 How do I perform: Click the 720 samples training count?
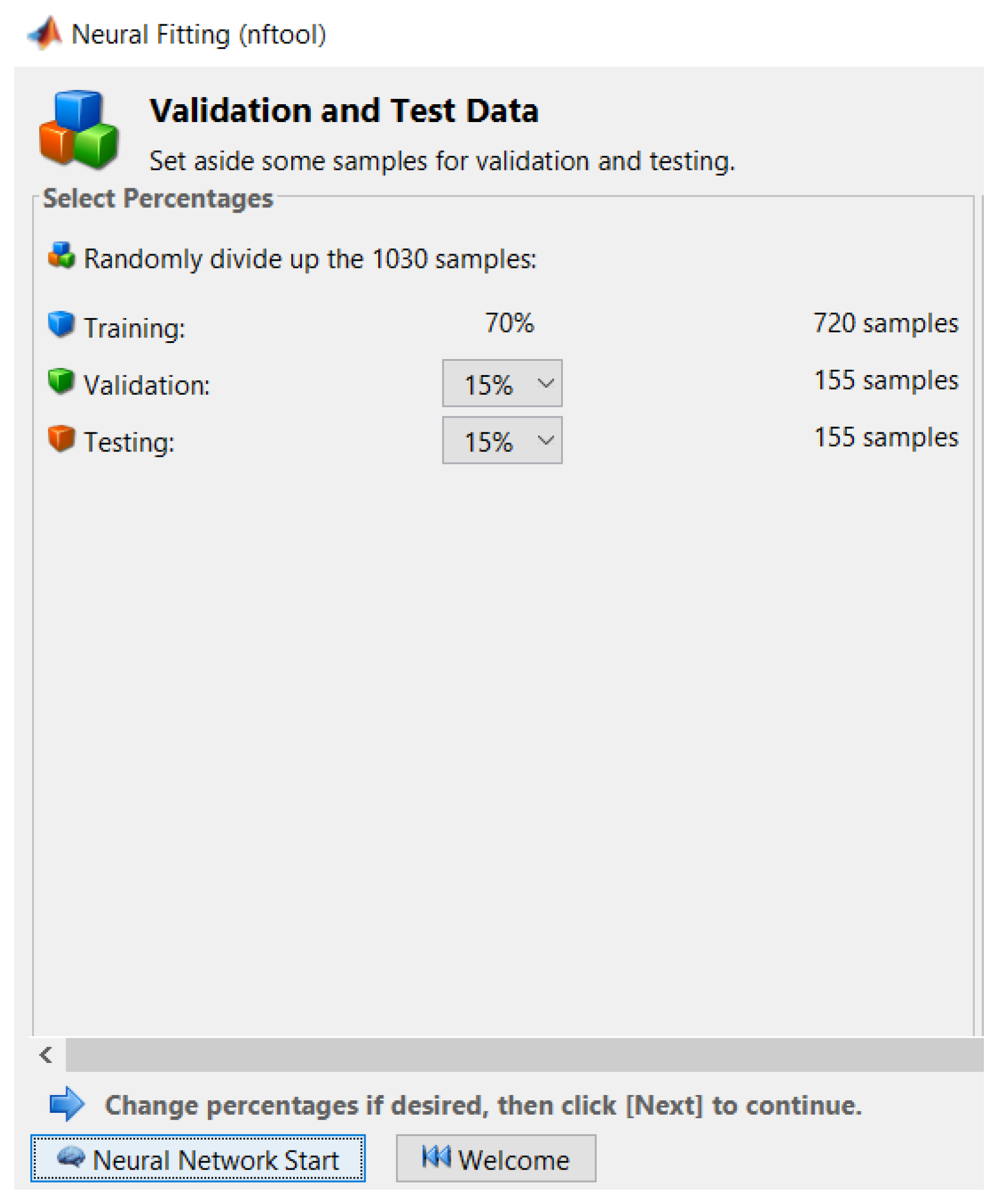(886, 323)
